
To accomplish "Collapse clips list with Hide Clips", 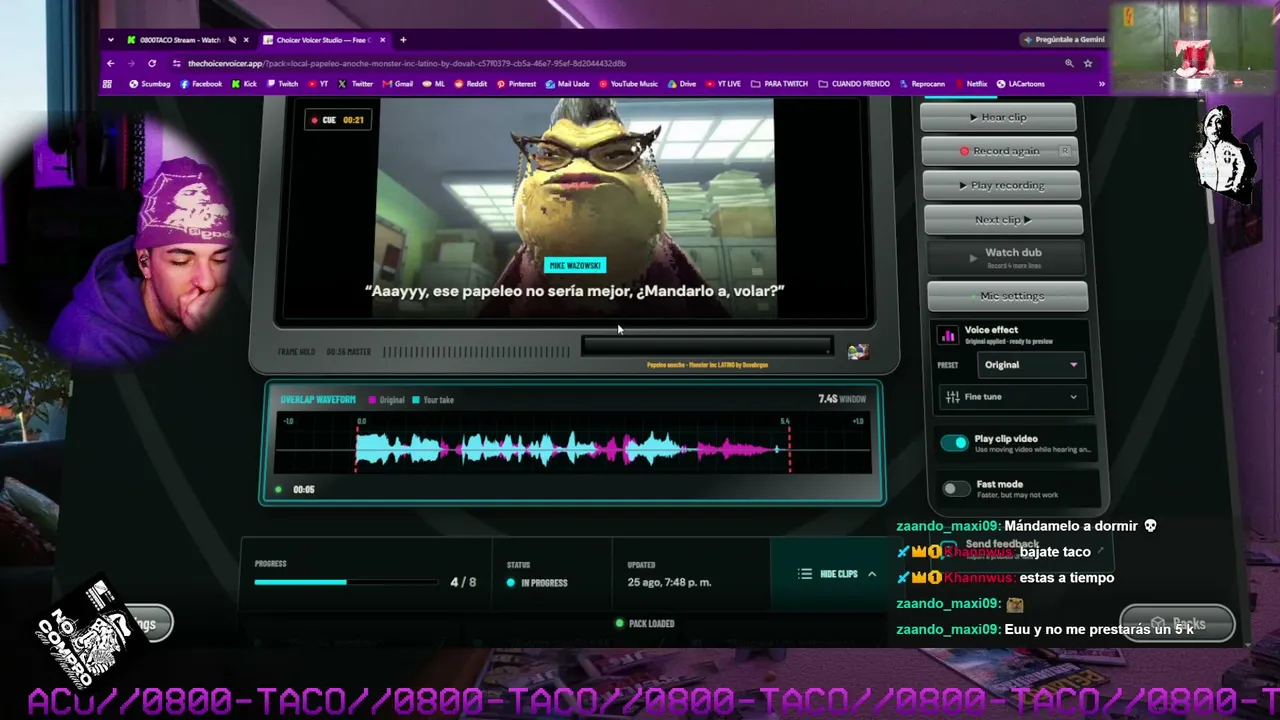I will click(x=838, y=574).
